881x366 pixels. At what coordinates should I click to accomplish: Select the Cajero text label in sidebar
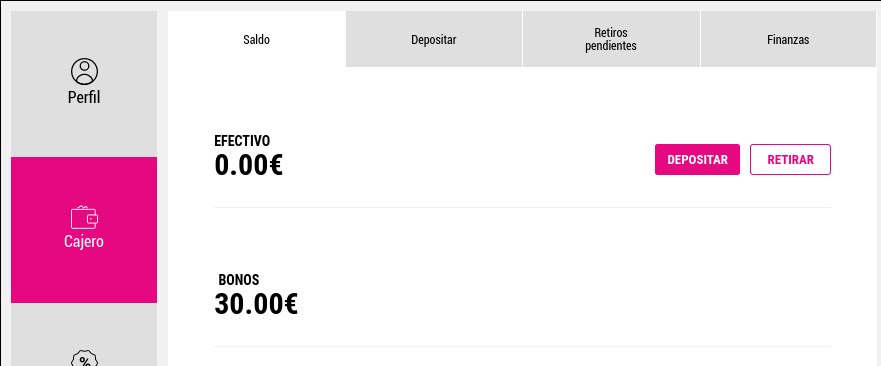(84, 242)
